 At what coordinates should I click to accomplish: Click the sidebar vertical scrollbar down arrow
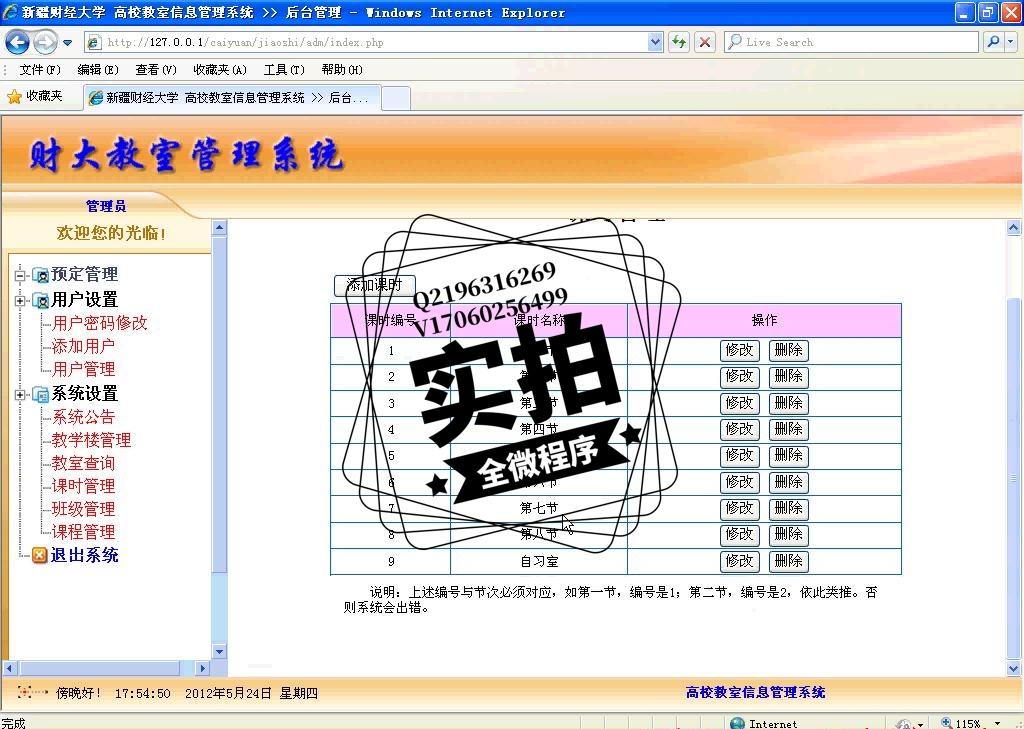(219, 652)
